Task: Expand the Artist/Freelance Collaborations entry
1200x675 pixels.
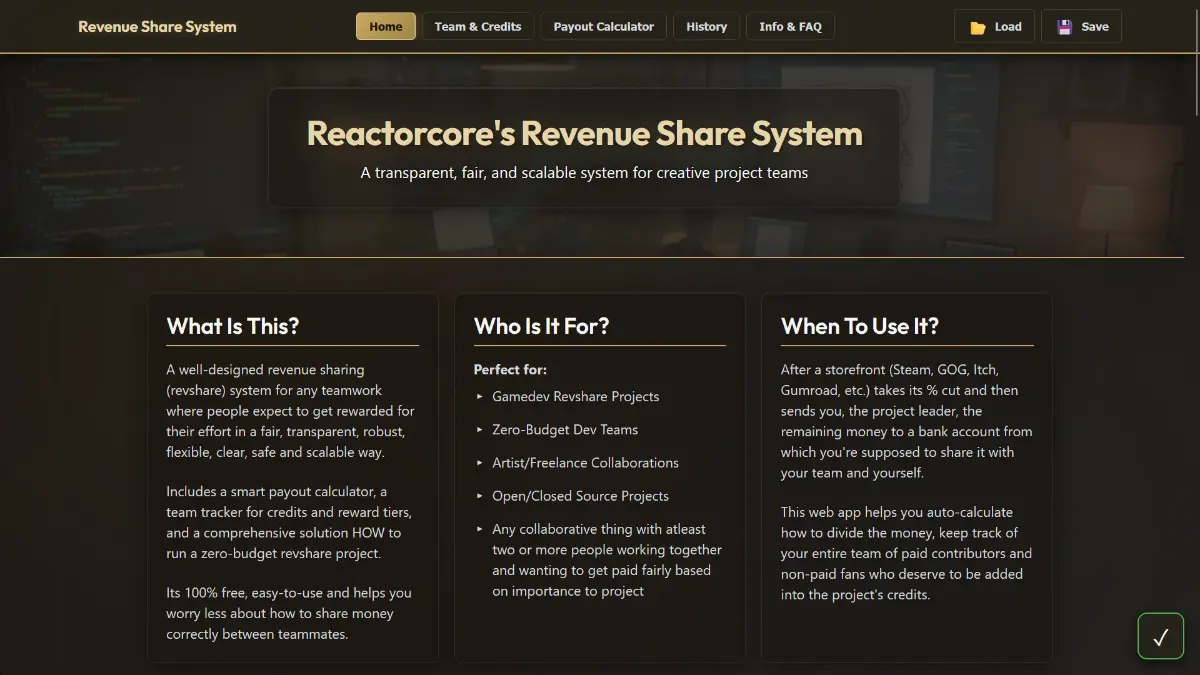Action: [x=585, y=462]
